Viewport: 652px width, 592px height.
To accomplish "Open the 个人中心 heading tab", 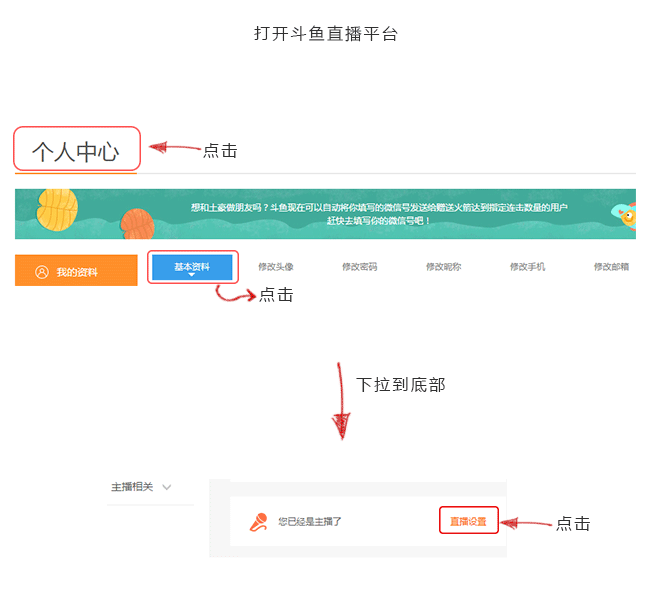I will (x=76, y=151).
